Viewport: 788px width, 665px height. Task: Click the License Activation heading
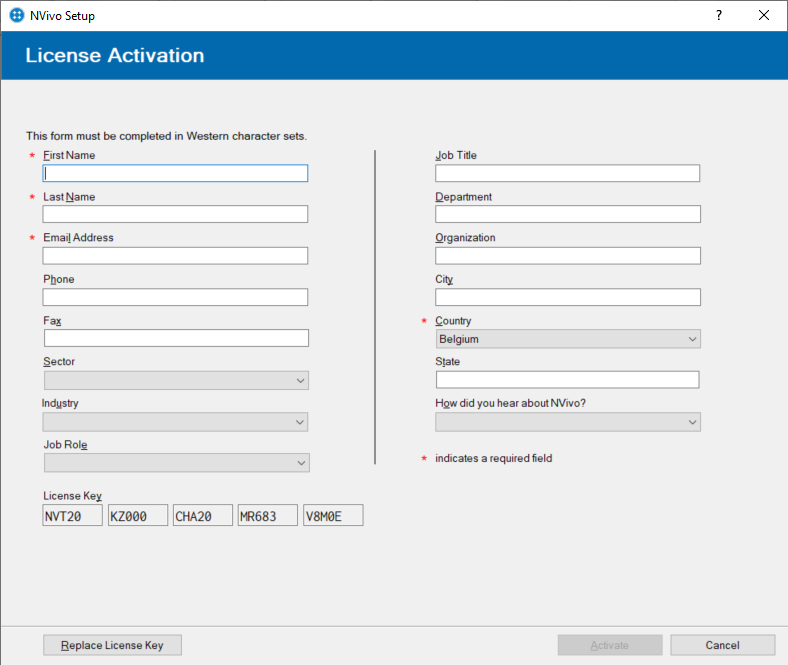tap(115, 55)
